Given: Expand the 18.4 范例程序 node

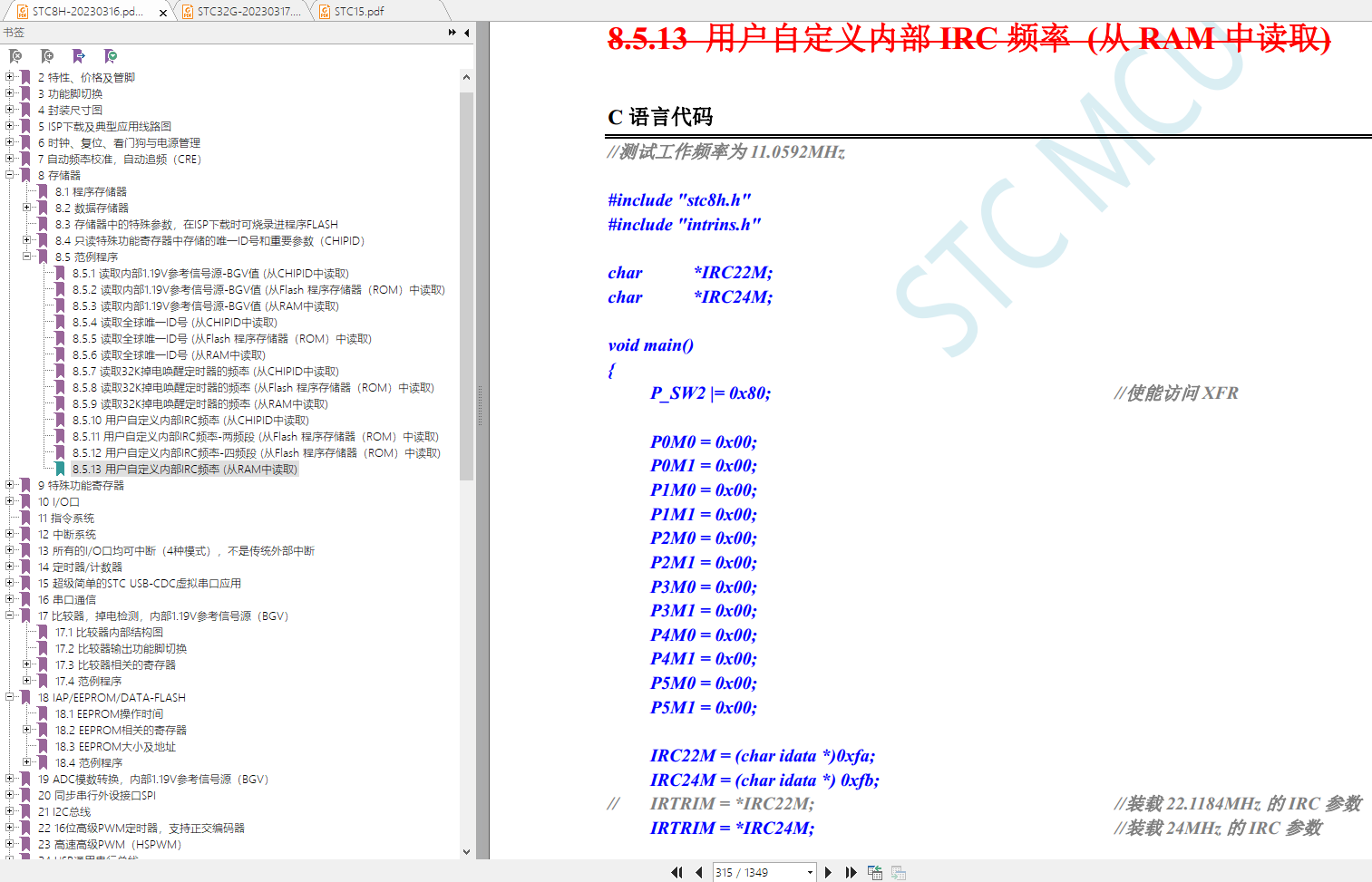Looking at the screenshot, I should click(27, 762).
